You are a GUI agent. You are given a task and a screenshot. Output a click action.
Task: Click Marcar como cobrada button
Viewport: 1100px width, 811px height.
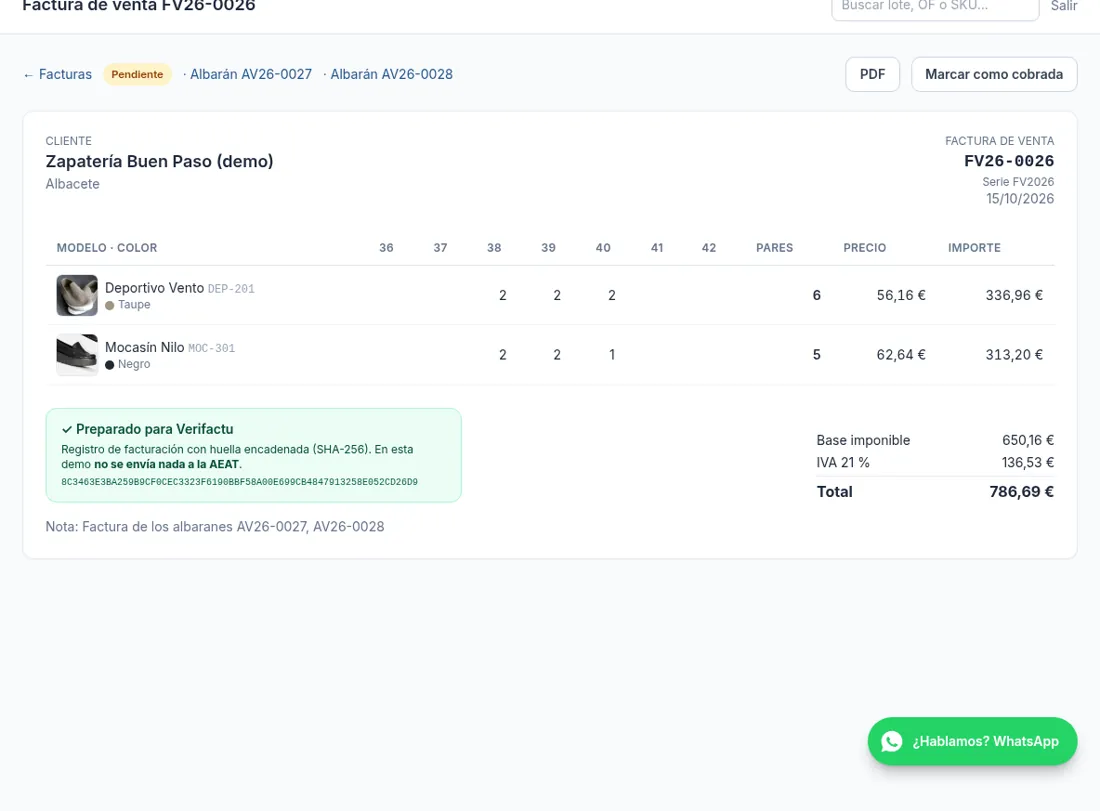click(994, 74)
